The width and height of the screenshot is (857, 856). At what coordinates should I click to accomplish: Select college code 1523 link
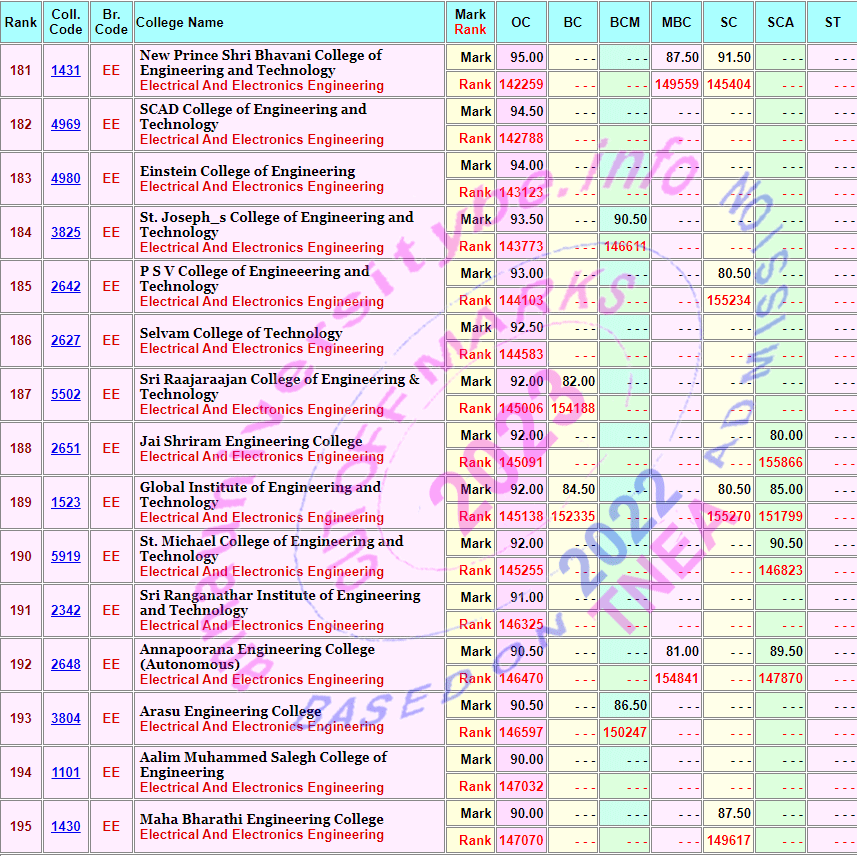[66, 503]
